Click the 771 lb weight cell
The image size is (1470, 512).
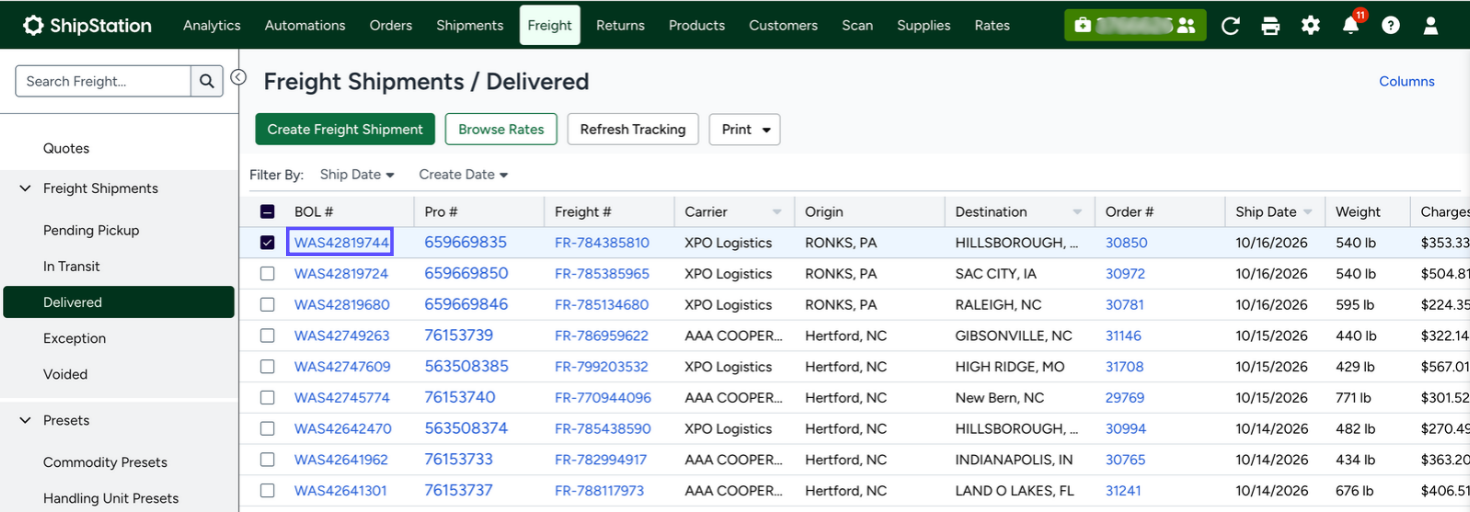coord(1354,398)
